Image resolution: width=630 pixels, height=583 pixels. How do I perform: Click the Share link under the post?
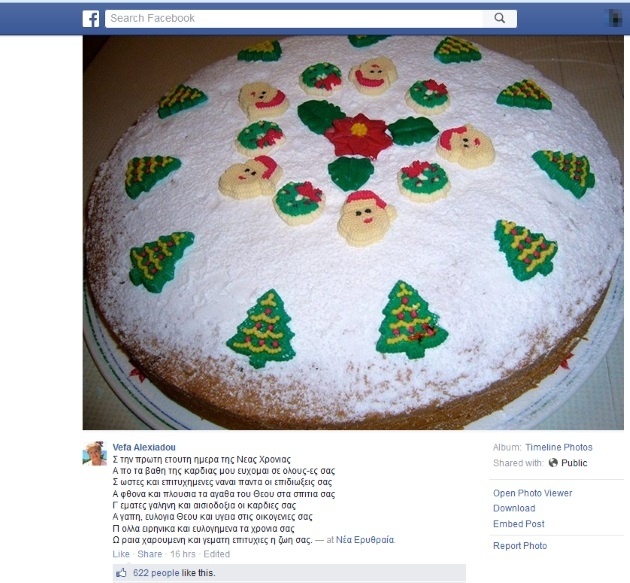point(149,554)
